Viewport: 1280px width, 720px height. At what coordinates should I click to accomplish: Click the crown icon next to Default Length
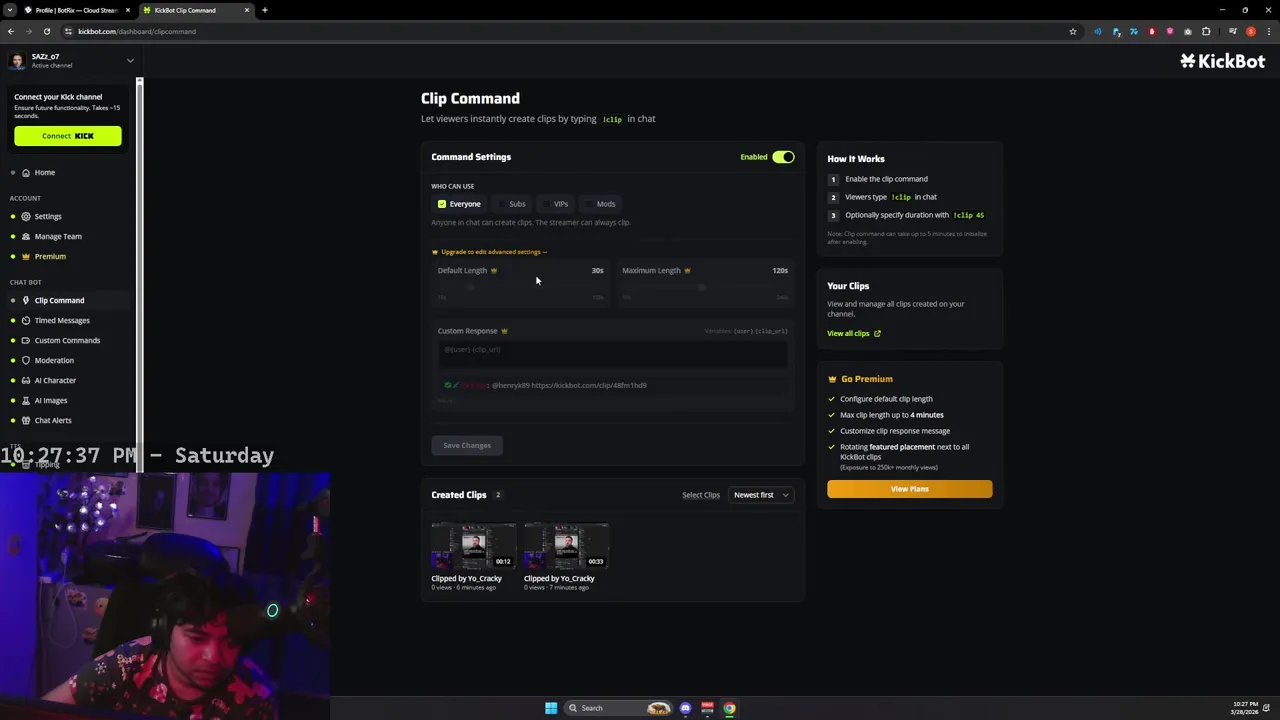[x=494, y=271]
